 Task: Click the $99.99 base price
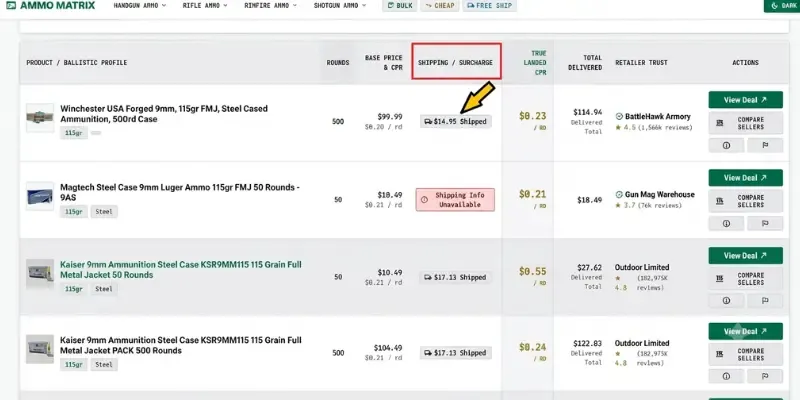coord(390,117)
